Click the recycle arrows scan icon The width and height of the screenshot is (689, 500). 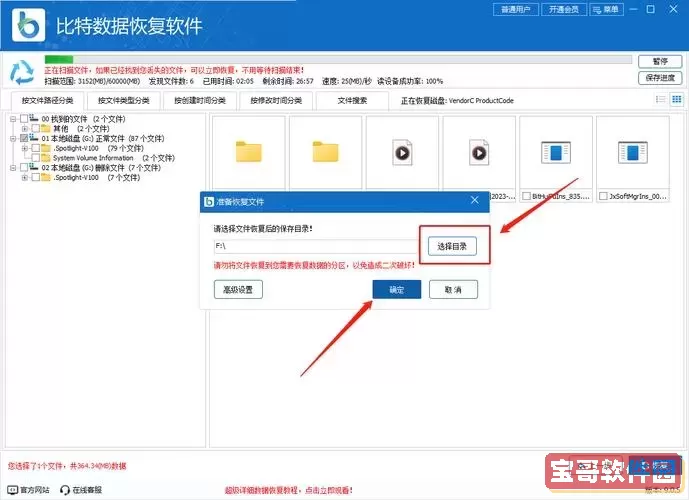coord(22,72)
